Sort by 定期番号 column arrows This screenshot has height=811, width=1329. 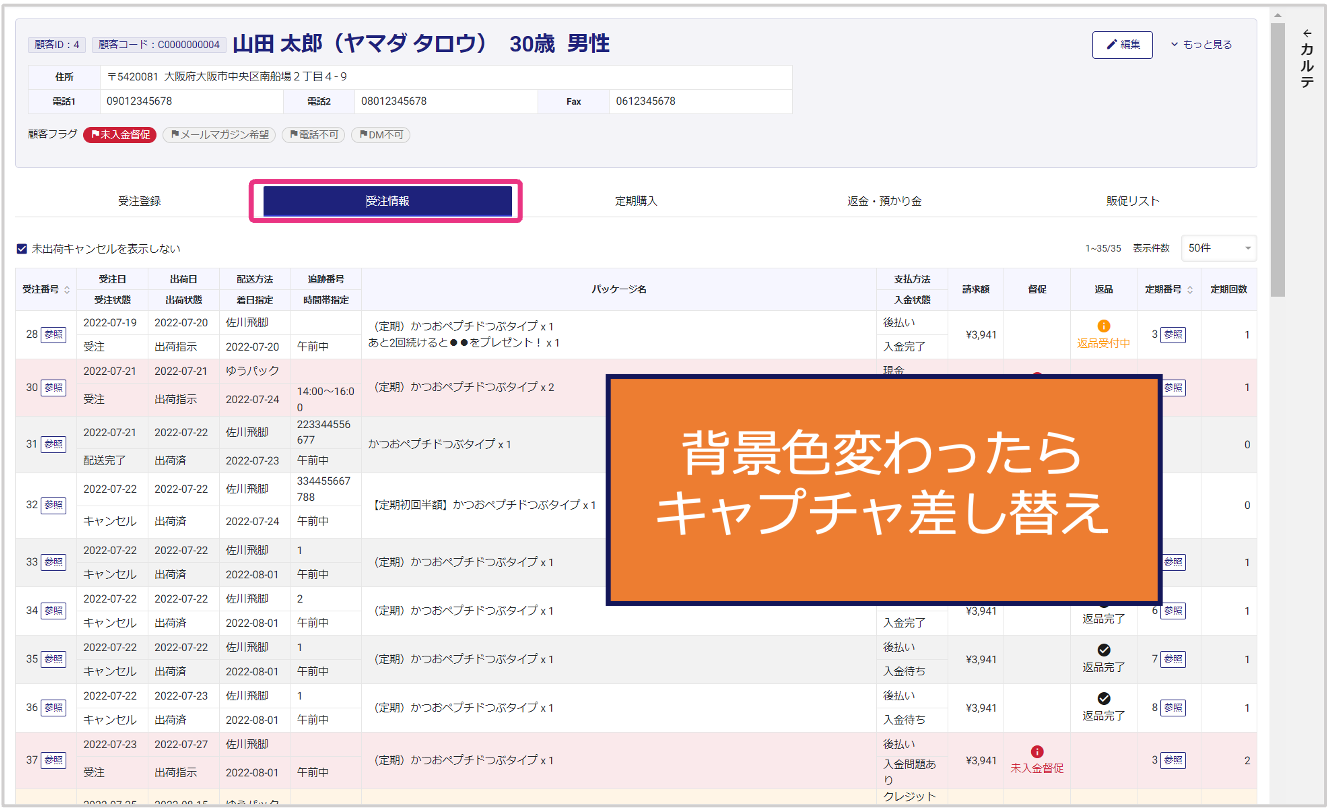click(x=1189, y=290)
